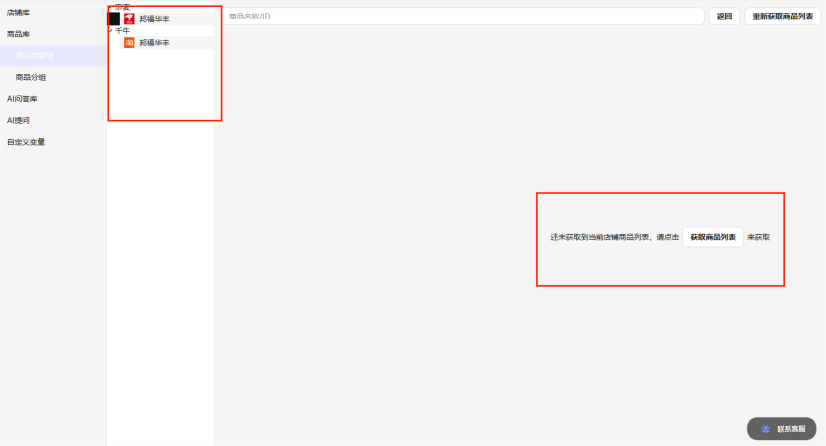Open the 店铺库 menu
Image resolution: width=826 pixels, height=446 pixels.
[19, 12]
